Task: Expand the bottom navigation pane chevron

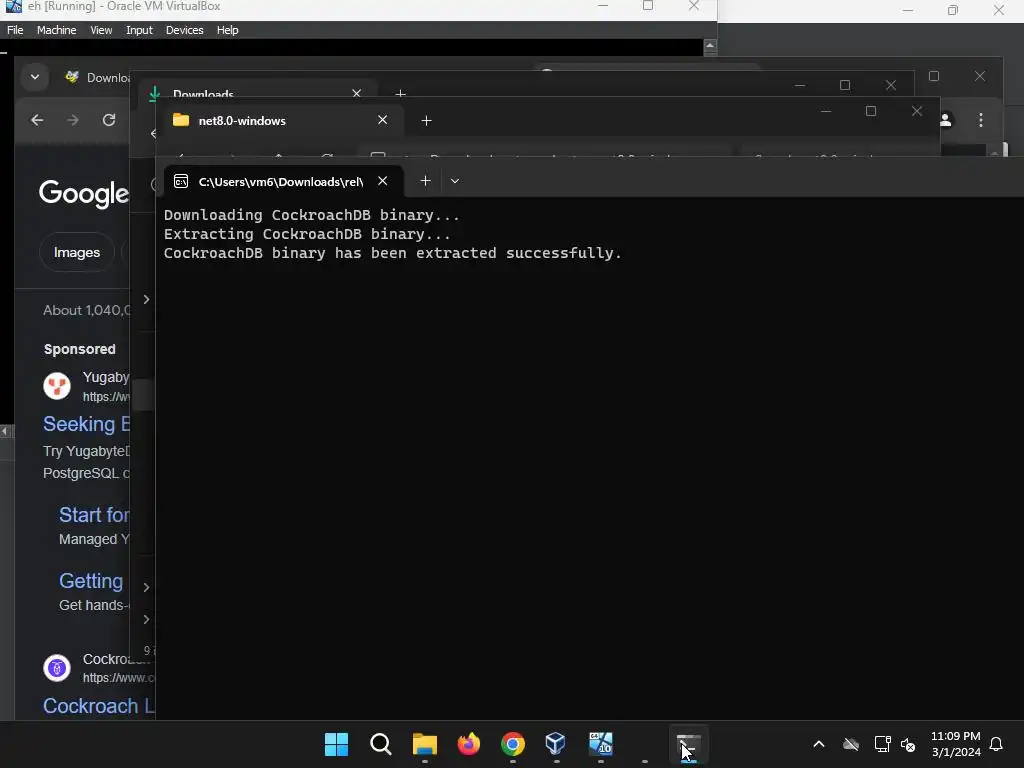Action: [x=146, y=619]
